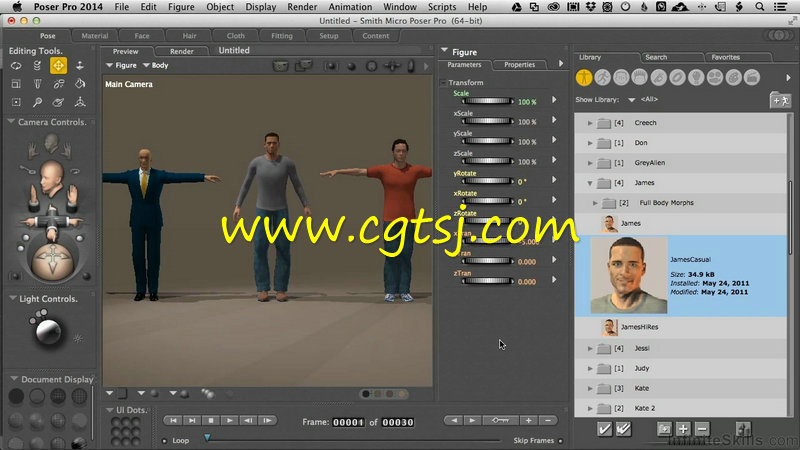Click the minus remove-from-library button
800x450 pixels.
coord(702,429)
